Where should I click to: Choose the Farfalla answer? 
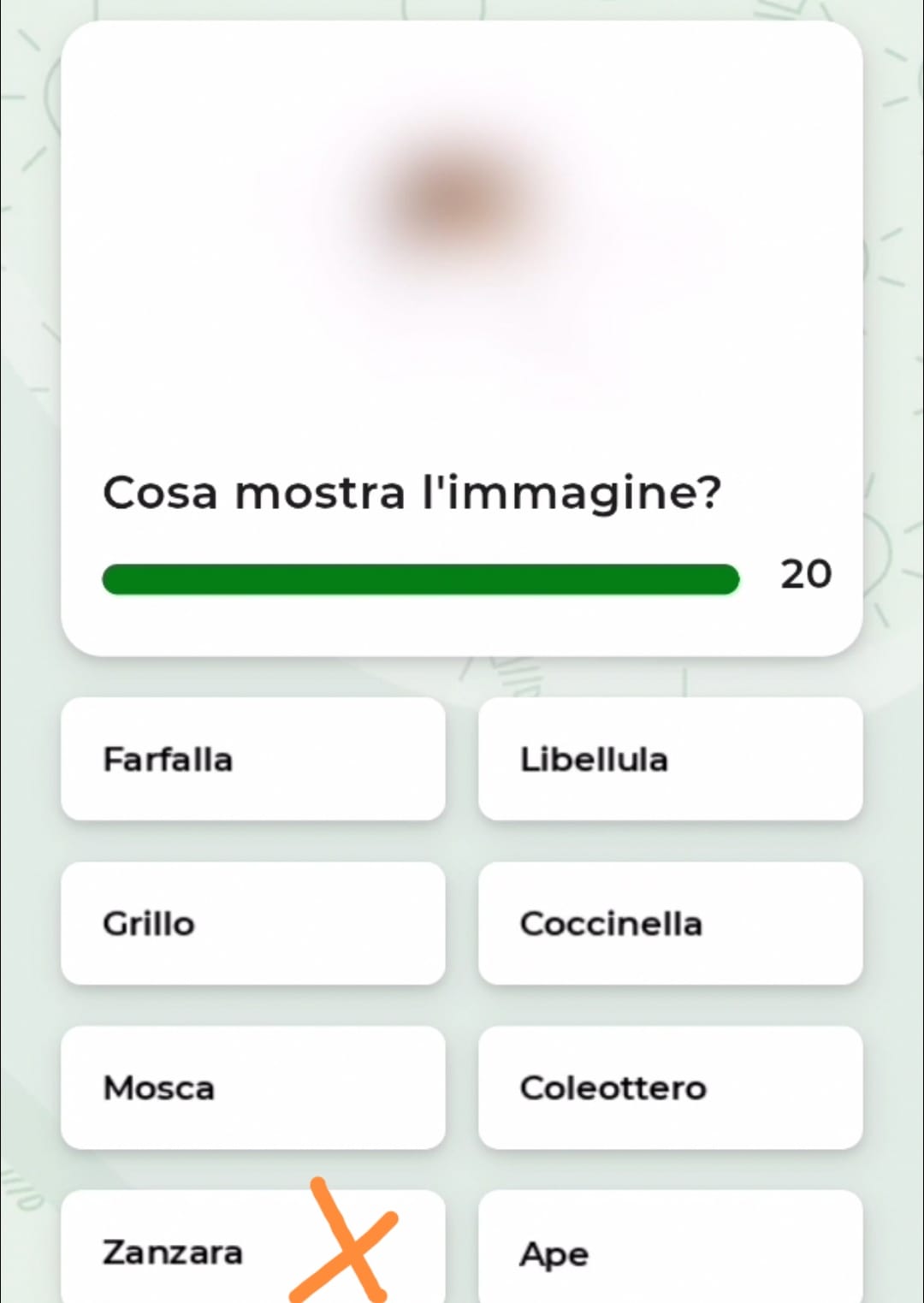[x=253, y=759]
